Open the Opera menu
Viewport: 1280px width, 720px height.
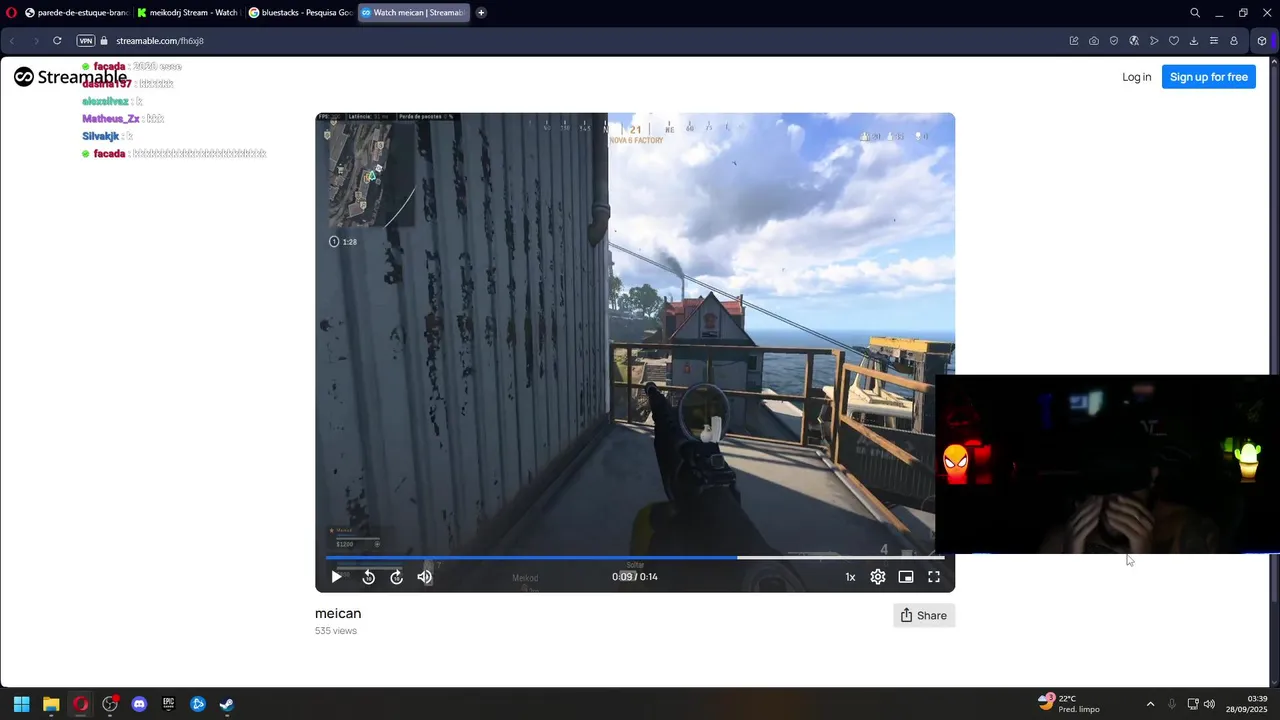point(11,13)
